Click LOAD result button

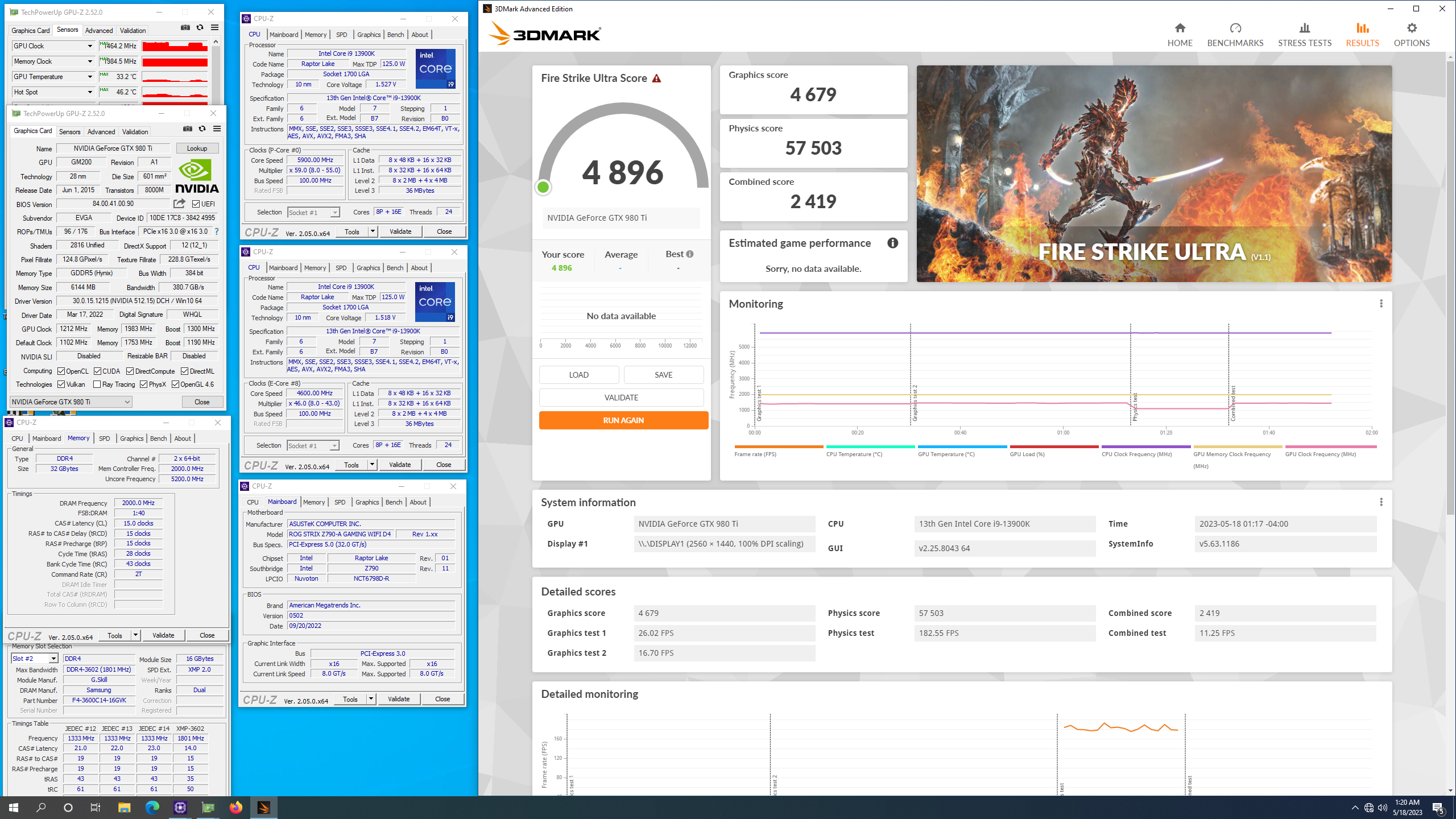[578, 375]
